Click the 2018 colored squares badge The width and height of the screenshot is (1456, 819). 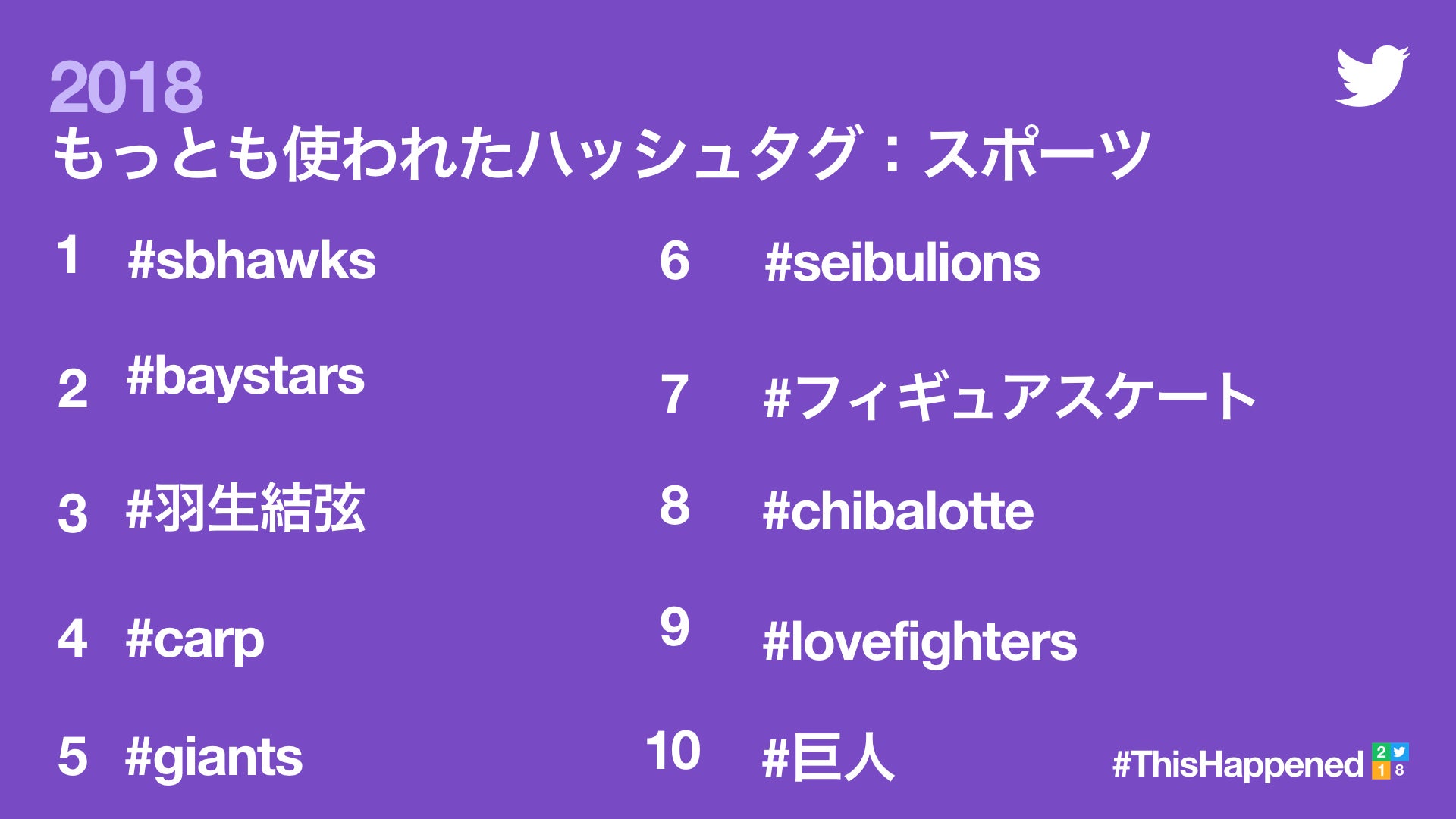(1390, 761)
